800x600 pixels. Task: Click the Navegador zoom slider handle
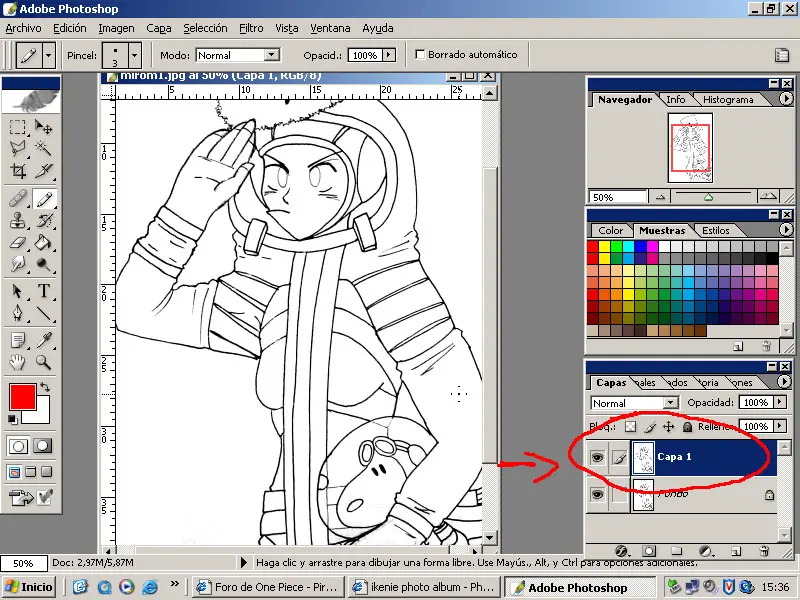[708, 197]
